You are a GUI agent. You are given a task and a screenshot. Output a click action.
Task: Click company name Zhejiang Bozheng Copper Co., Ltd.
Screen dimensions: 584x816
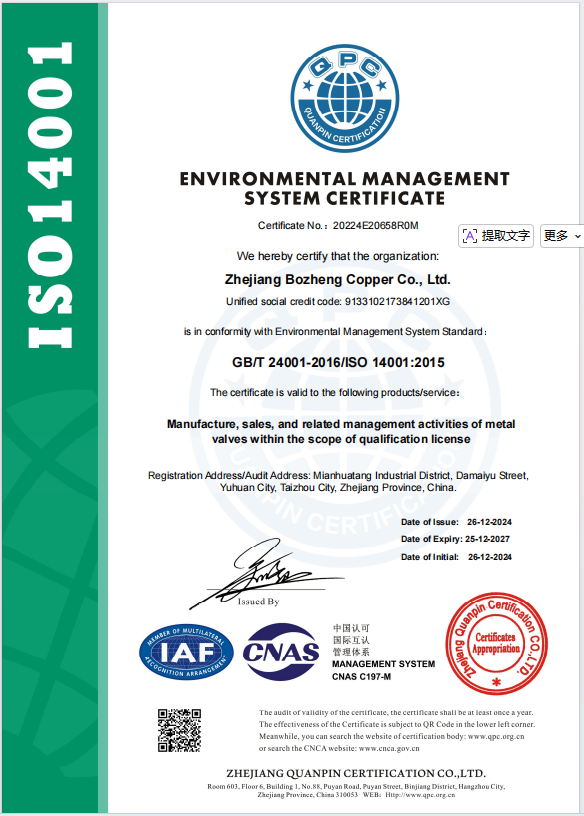(x=337, y=279)
